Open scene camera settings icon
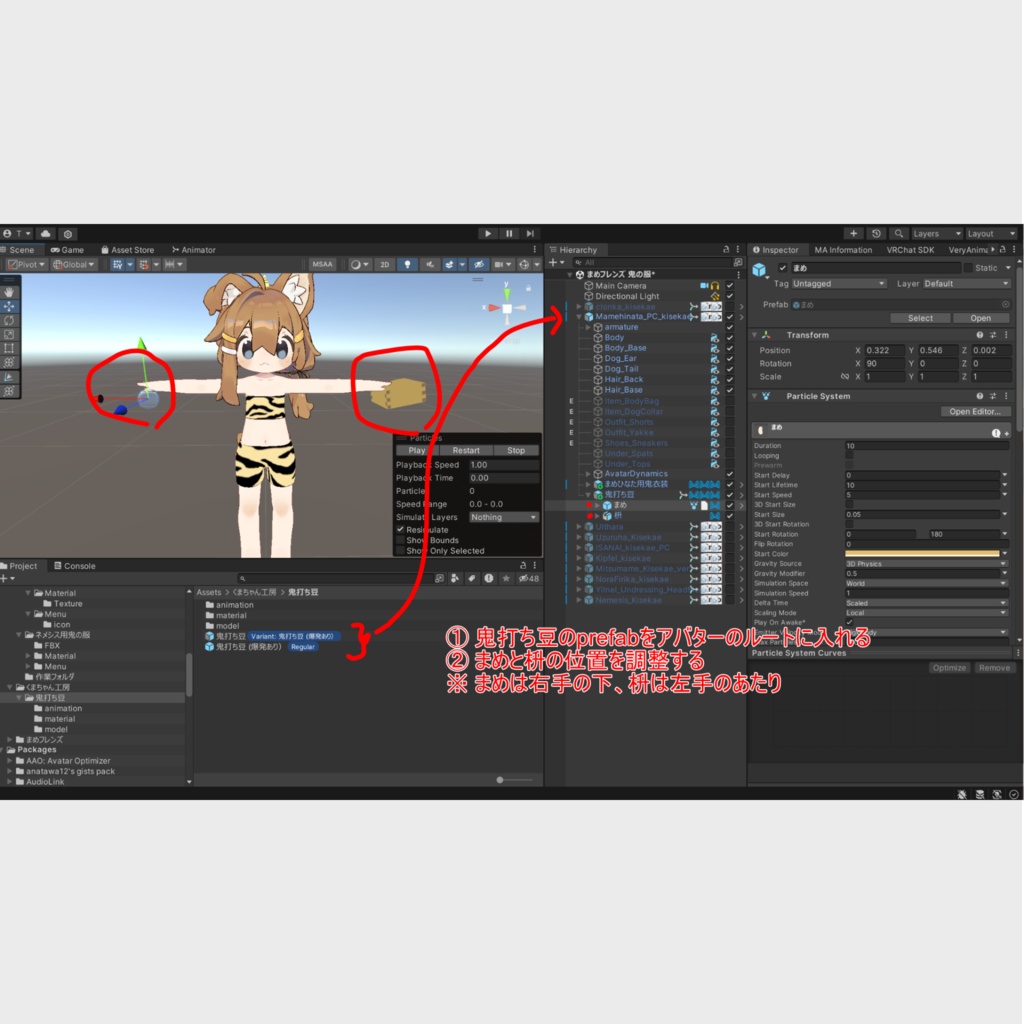Screen dimensions: 1024x1024 click(x=502, y=264)
